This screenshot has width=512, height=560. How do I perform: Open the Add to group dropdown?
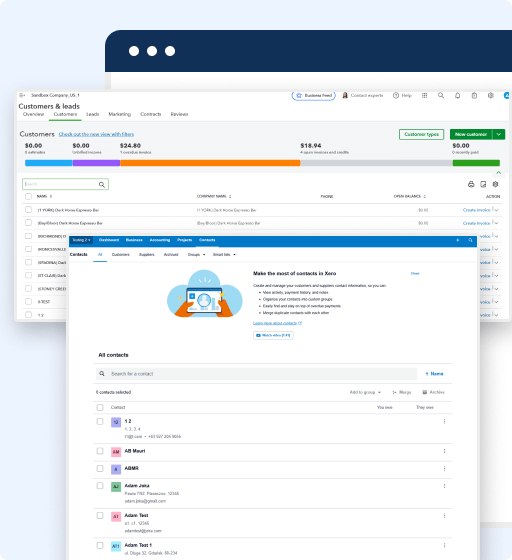[365, 392]
